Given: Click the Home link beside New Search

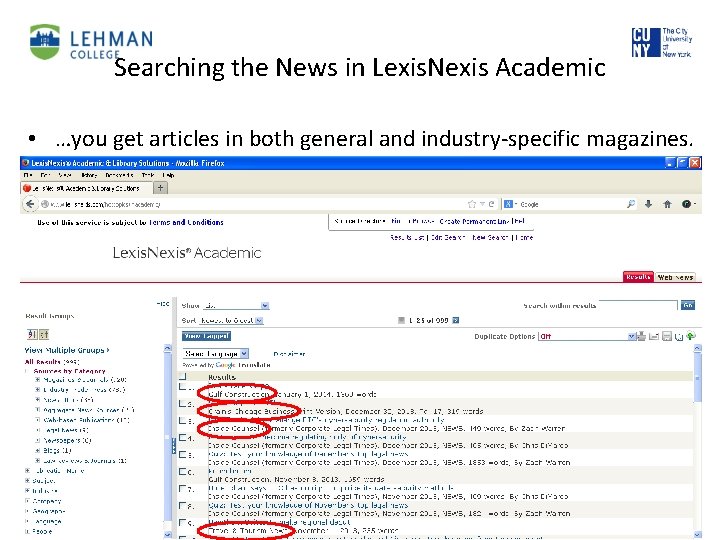Looking at the screenshot, I should (x=524, y=237).
